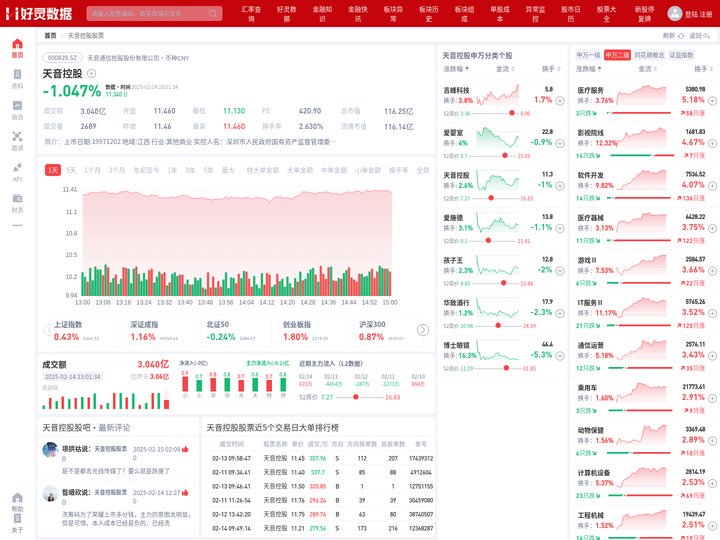
Task: Open 汇率查询 in top menu
Action: (x=251, y=13)
